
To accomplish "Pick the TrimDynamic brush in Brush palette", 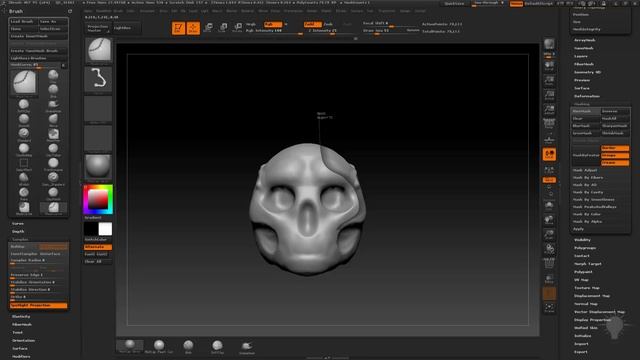I will click(x=53, y=164).
